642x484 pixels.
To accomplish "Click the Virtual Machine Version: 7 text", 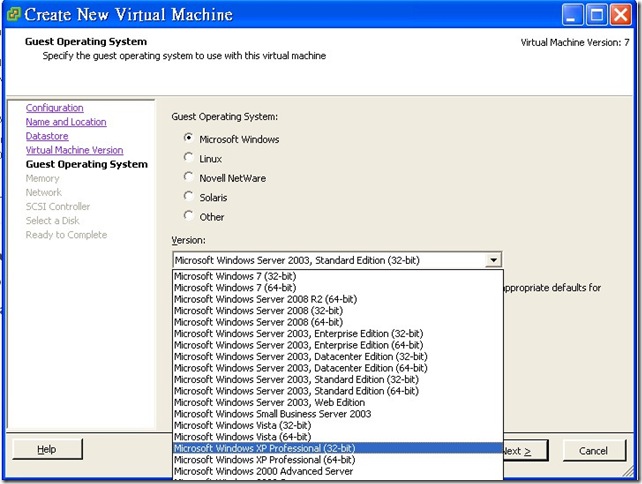I will pyautogui.click(x=575, y=42).
